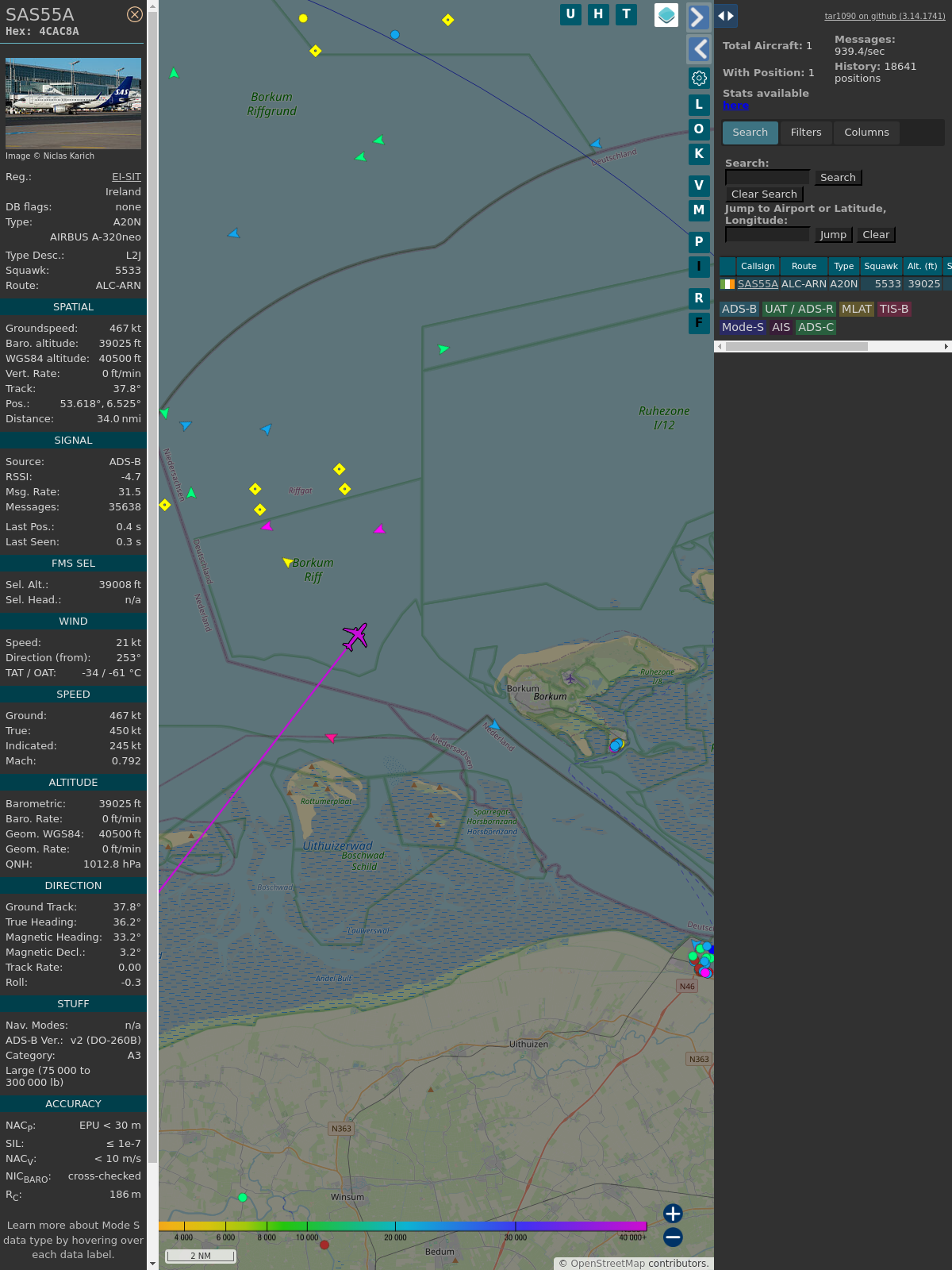Zoom out the map with minus button
The width and height of the screenshot is (952, 1270).
tap(673, 1237)
